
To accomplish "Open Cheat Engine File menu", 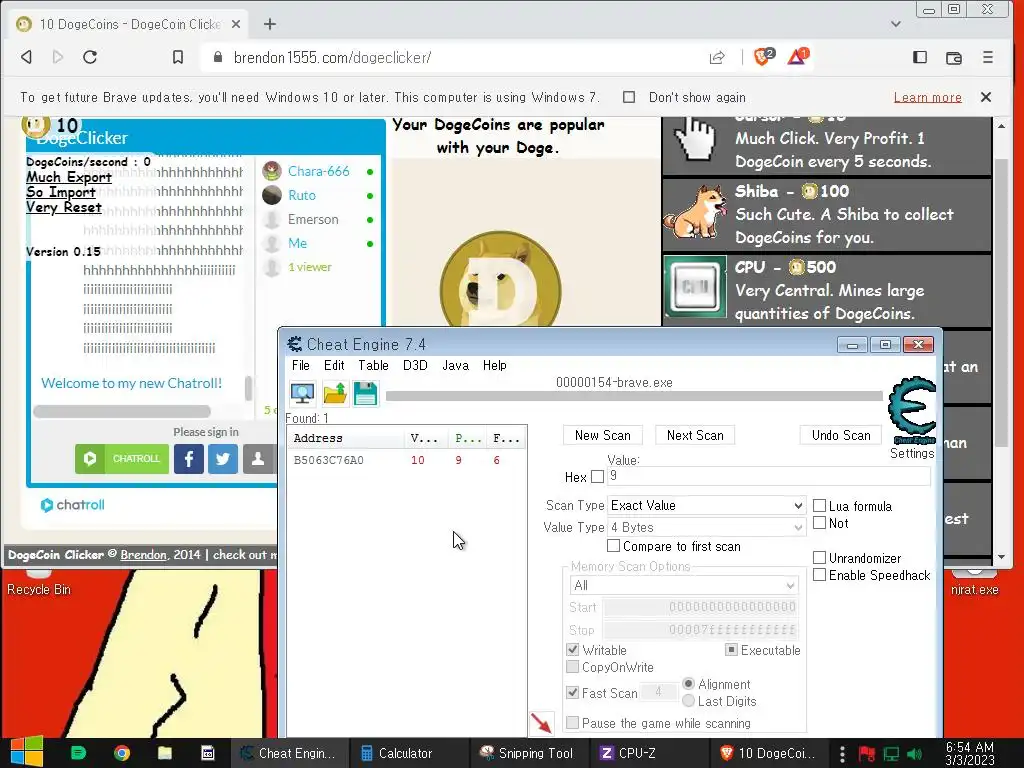I will click(301, 365).
